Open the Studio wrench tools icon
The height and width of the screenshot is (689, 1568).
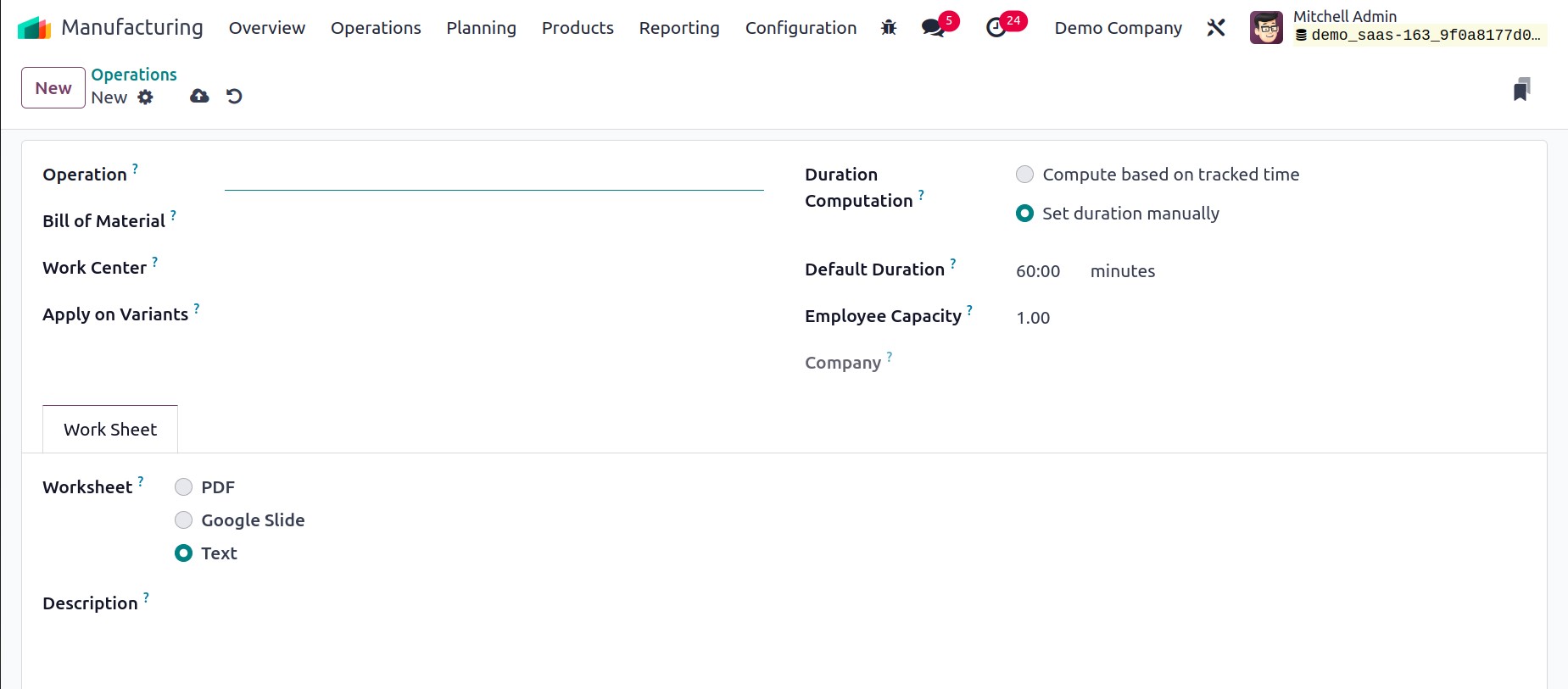coord(1216,28)
